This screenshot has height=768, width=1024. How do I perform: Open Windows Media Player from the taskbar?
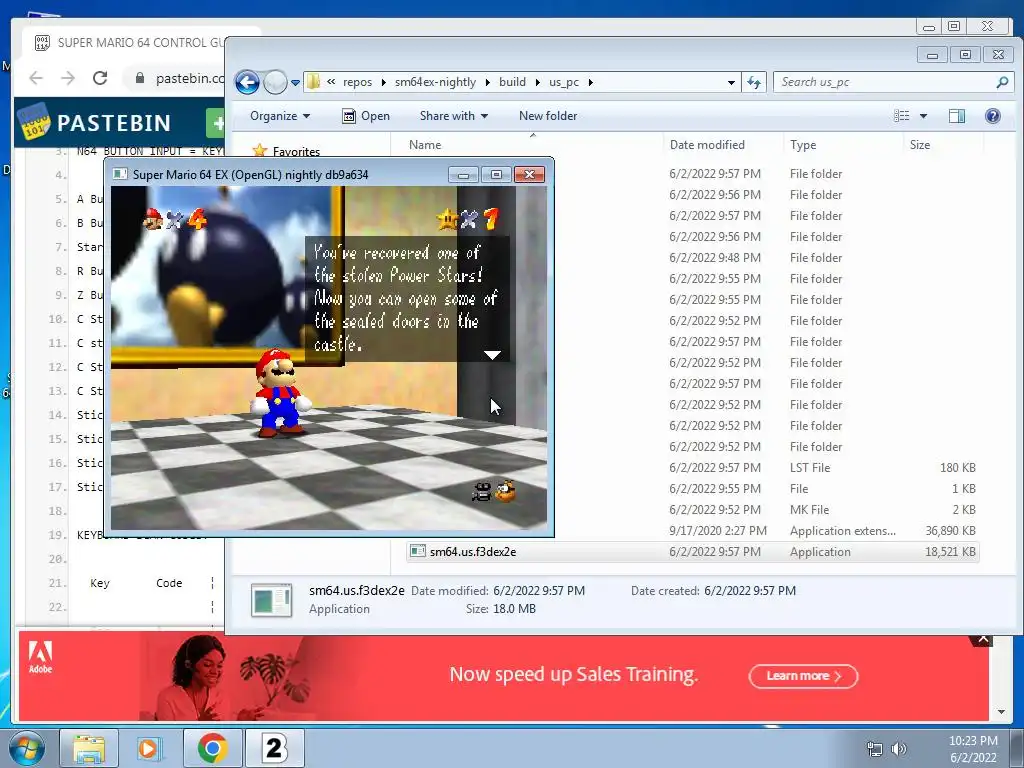click(x=150, y=749)
